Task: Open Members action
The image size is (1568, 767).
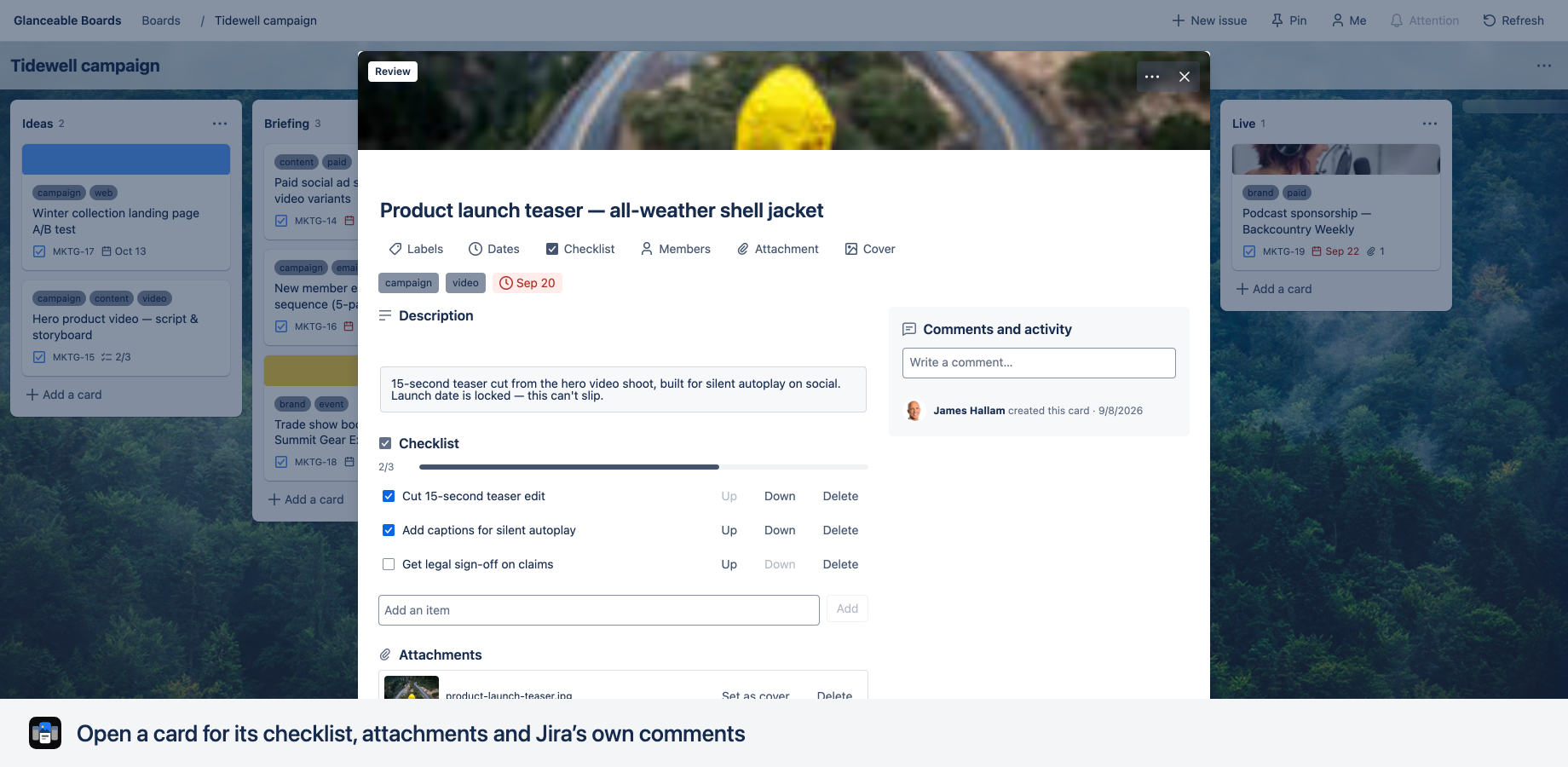Action: (x=676, y=249)
